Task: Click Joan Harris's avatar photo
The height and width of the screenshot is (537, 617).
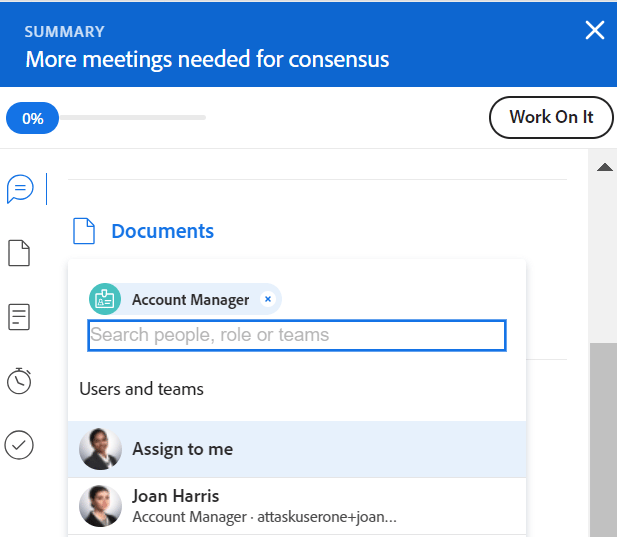Action: (100, 506)
